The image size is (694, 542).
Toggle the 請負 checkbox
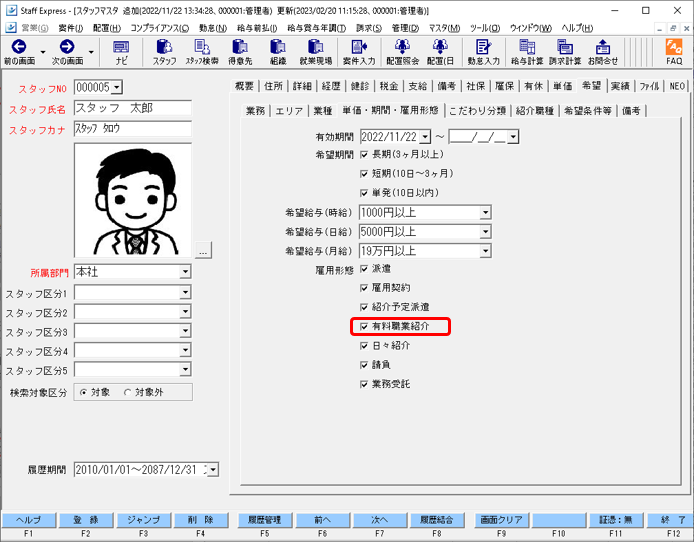[364, 365]
